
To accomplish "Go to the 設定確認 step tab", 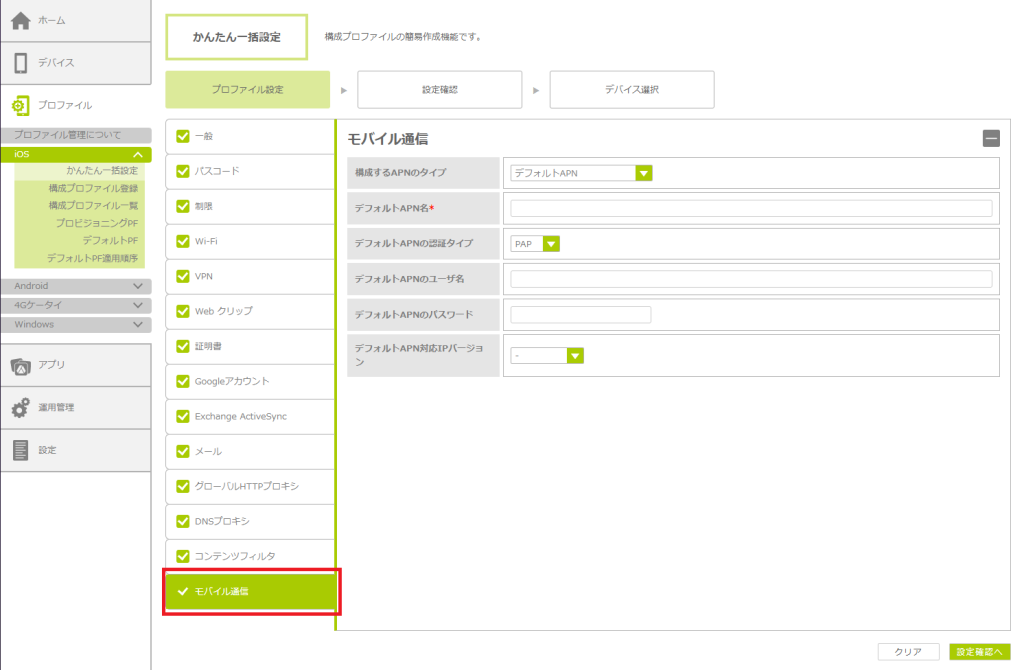I will [439, 89].
